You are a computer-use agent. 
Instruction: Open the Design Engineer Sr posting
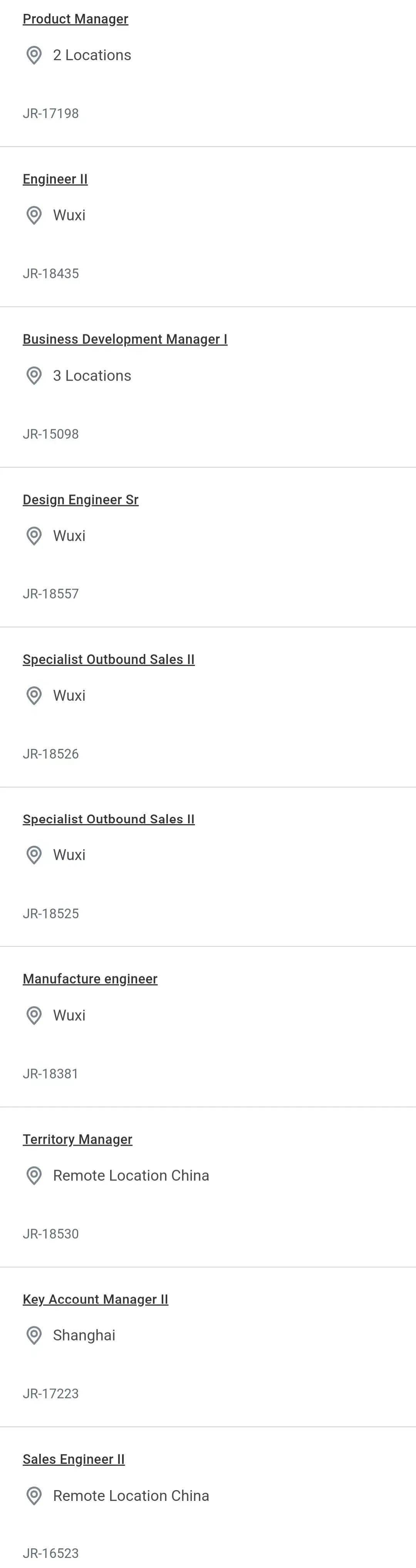click(80, 500)
